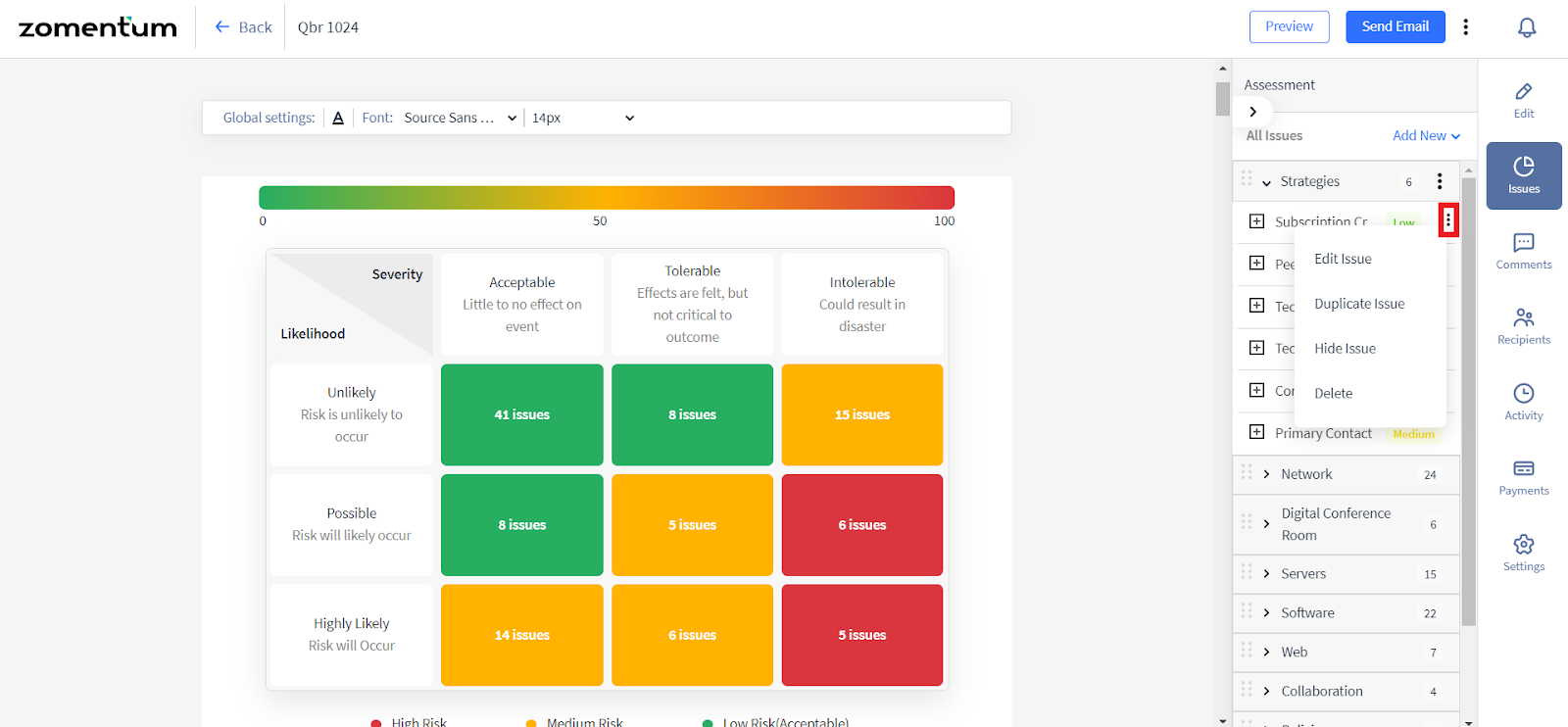Click the orange '15 issues' cell

coord(862,414)
